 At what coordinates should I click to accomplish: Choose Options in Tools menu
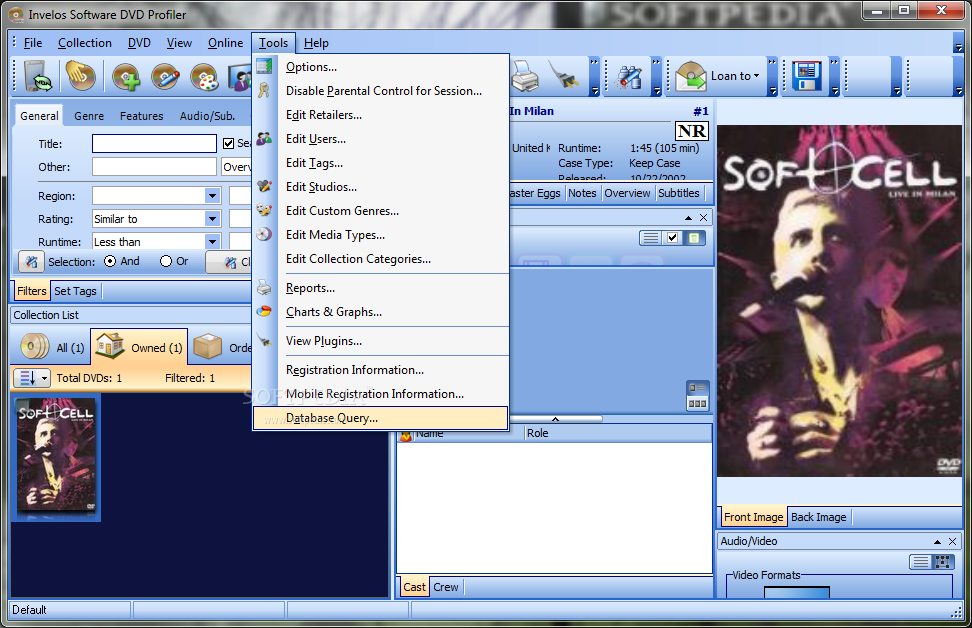381,67
